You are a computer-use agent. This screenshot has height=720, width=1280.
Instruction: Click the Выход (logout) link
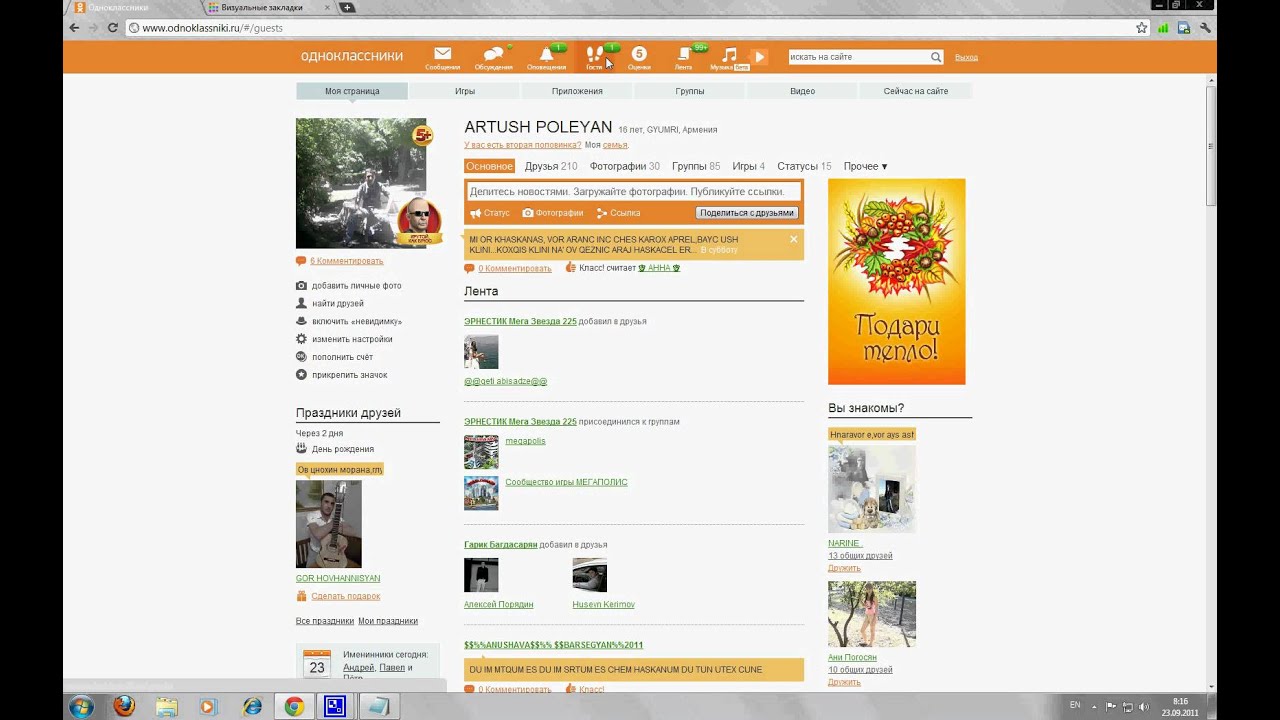pyautogui.click(x=966, y=57)
